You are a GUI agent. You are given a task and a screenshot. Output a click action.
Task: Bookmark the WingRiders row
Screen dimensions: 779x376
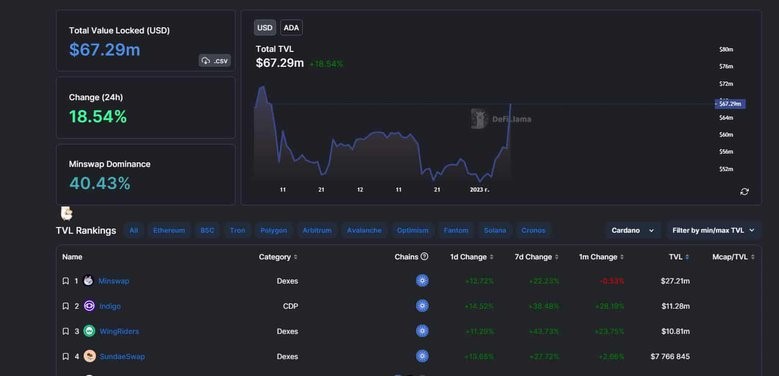pos(66,331)
